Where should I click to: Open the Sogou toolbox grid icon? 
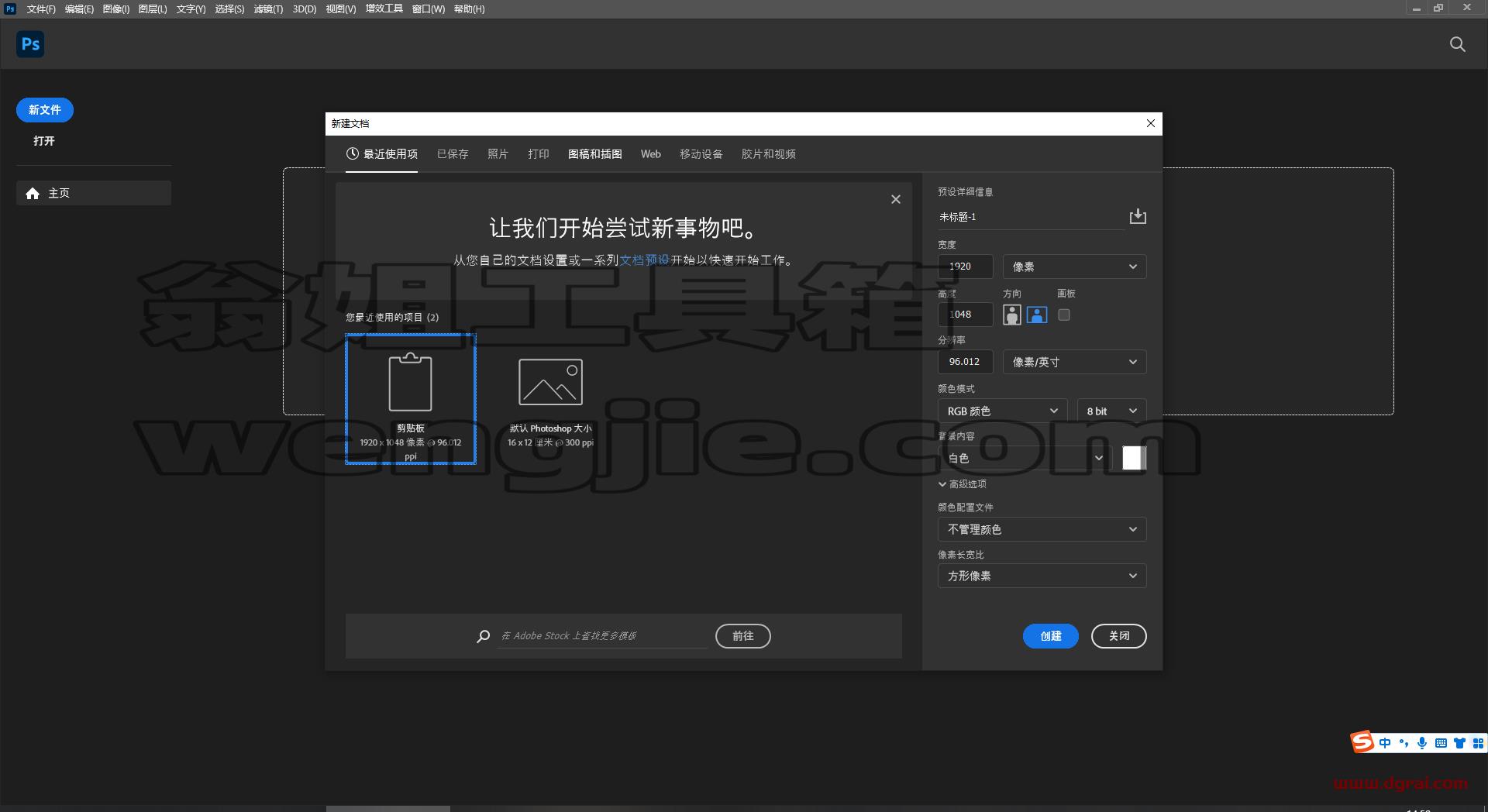[1478, 743]
